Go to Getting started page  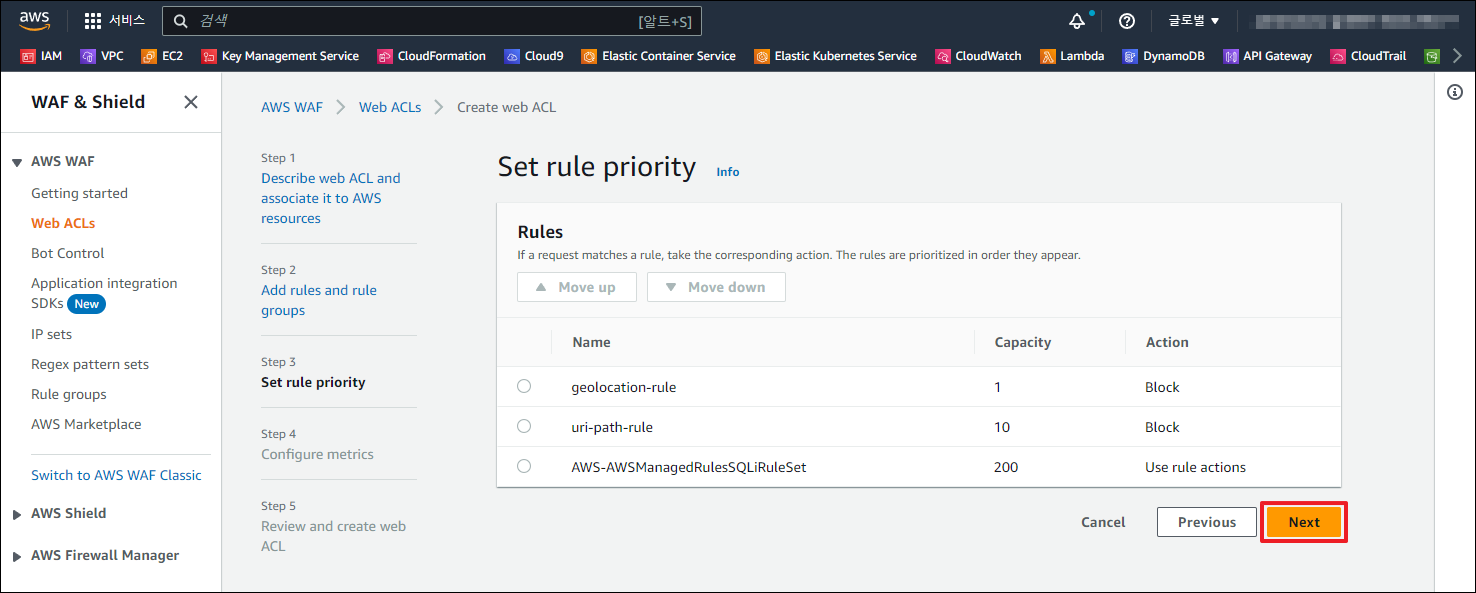click(79, 193)
